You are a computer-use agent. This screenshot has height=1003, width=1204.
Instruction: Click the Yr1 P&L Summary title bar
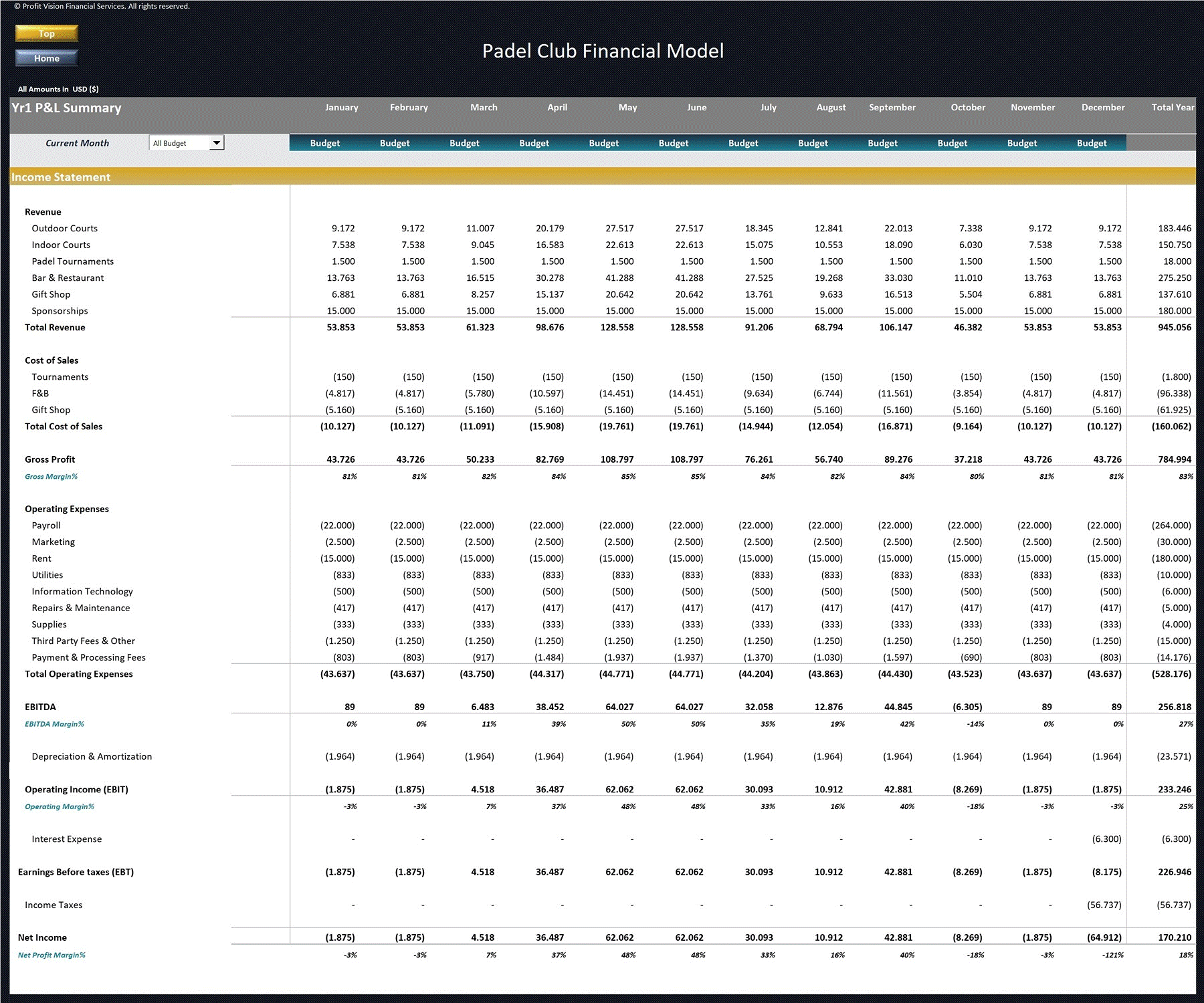tap(66, 107)
